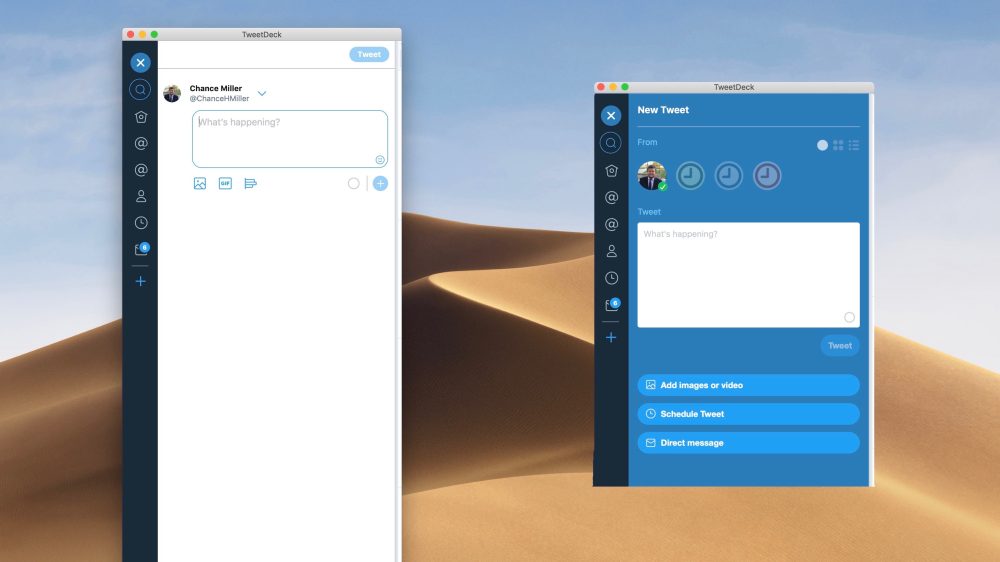Open activity clock icon in white window sidebar
Viewport: 1000px width, 562px height.
[141, 223]
